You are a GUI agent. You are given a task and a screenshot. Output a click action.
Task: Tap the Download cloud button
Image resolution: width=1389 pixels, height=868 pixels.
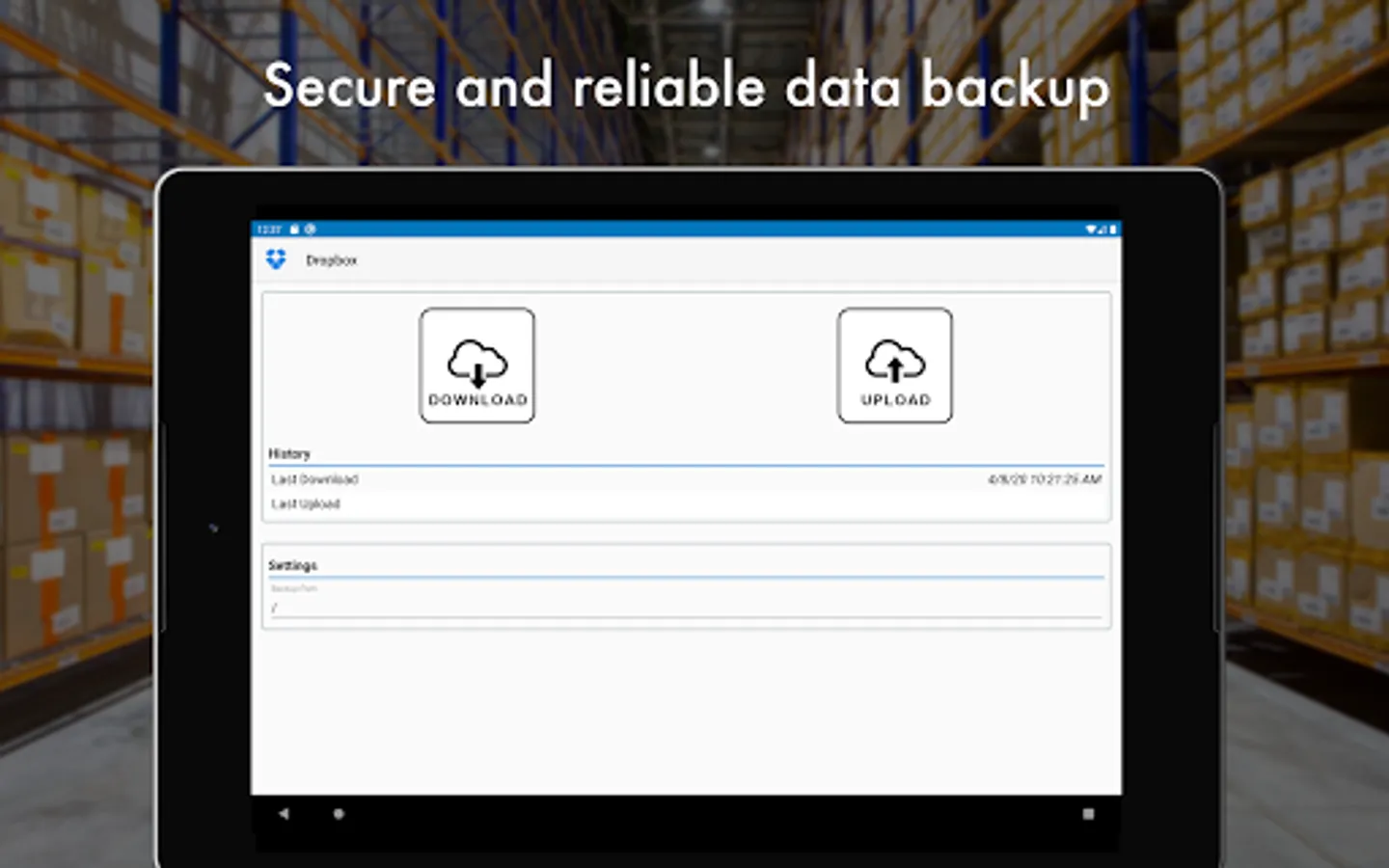point(477,366)
